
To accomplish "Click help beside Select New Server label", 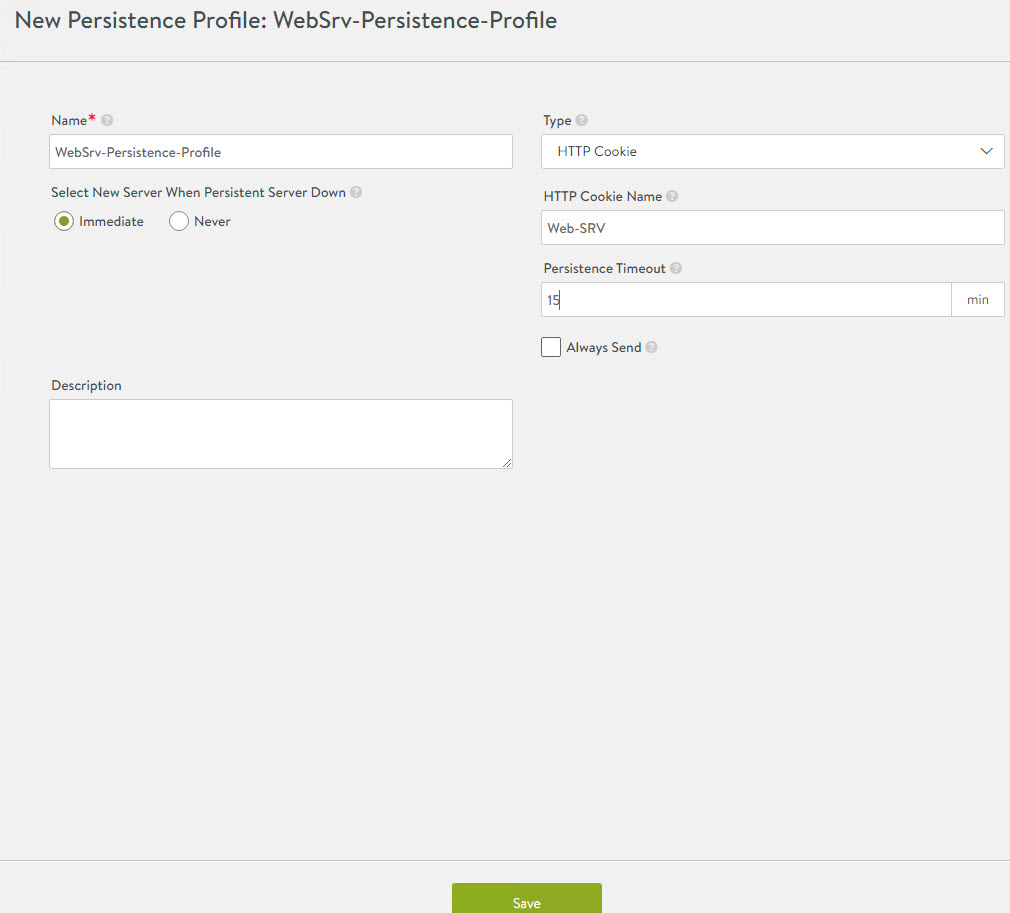I will click(x=356, y=192).
